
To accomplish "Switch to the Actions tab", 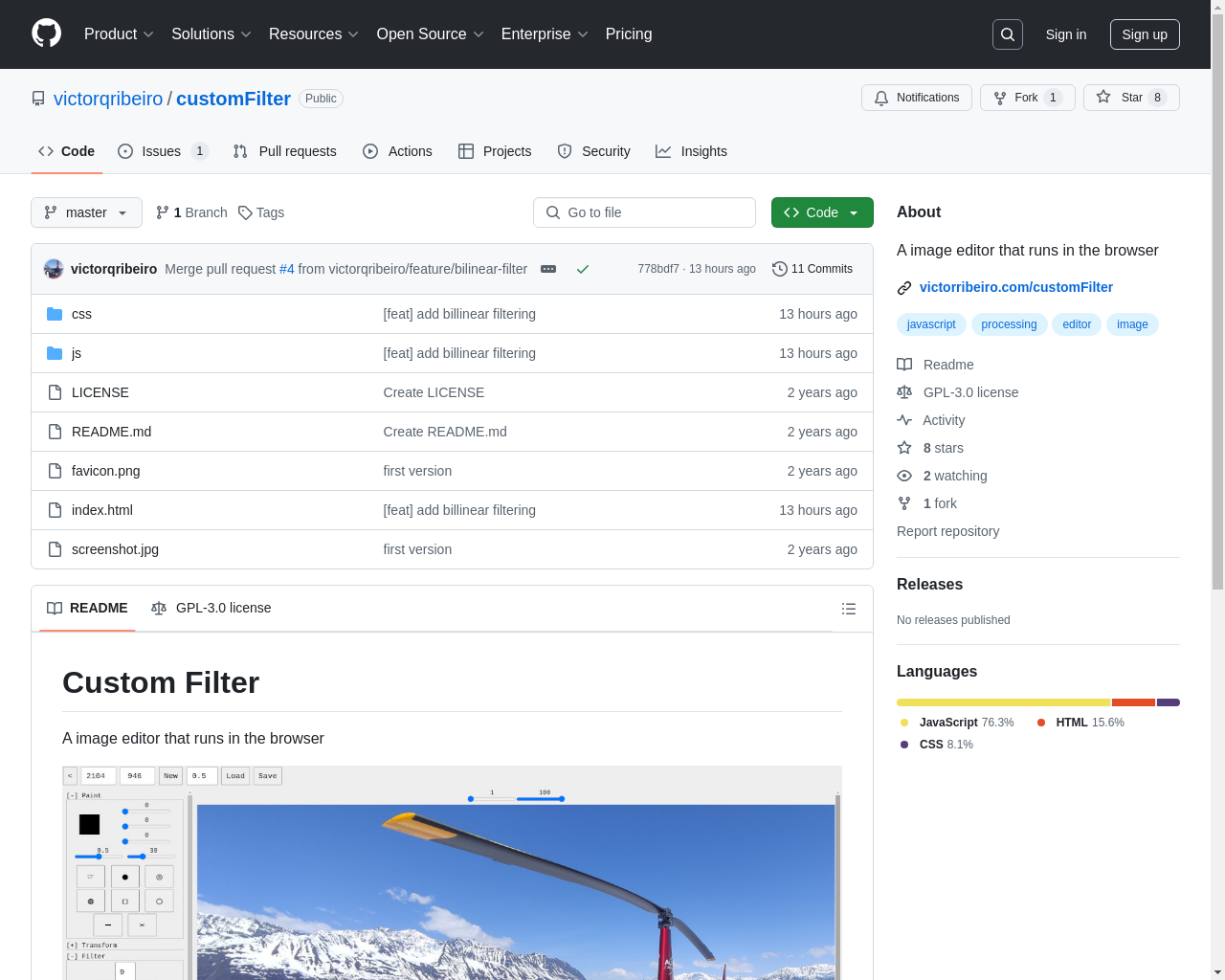I will click(397, 151).
